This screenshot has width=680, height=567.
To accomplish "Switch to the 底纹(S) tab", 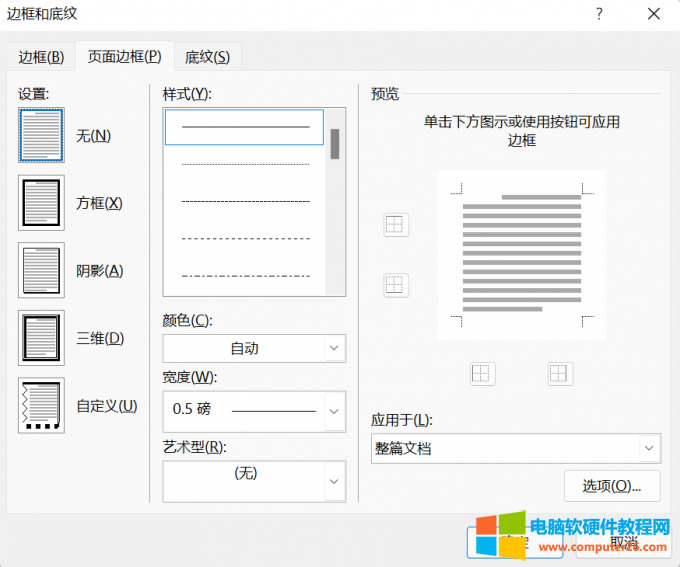I will point(207,57).
